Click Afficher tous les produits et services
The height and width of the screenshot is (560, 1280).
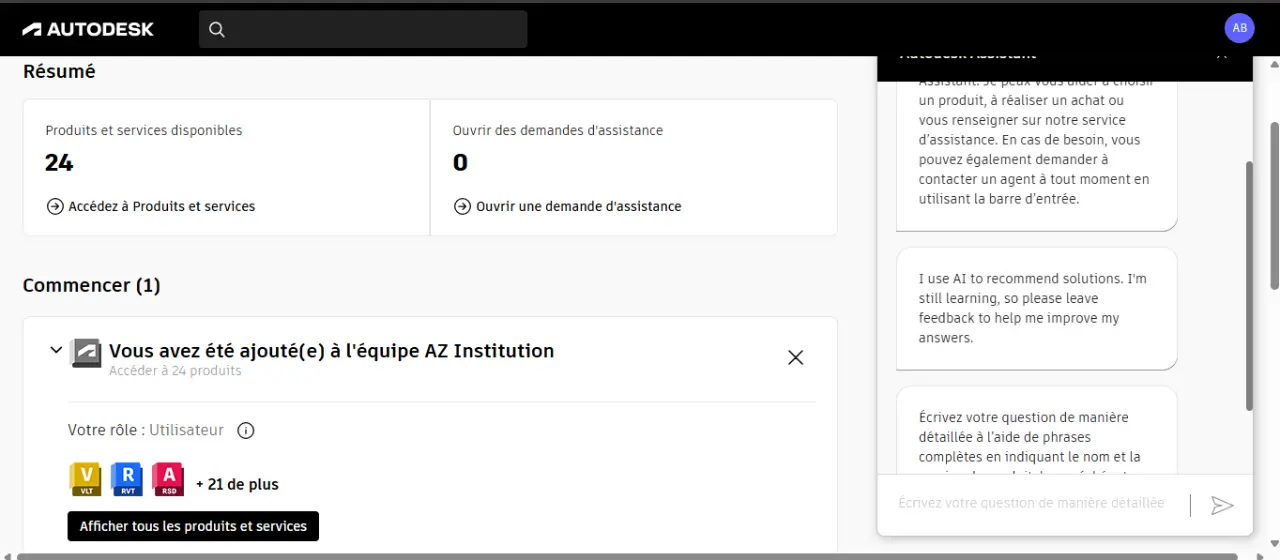193,526
